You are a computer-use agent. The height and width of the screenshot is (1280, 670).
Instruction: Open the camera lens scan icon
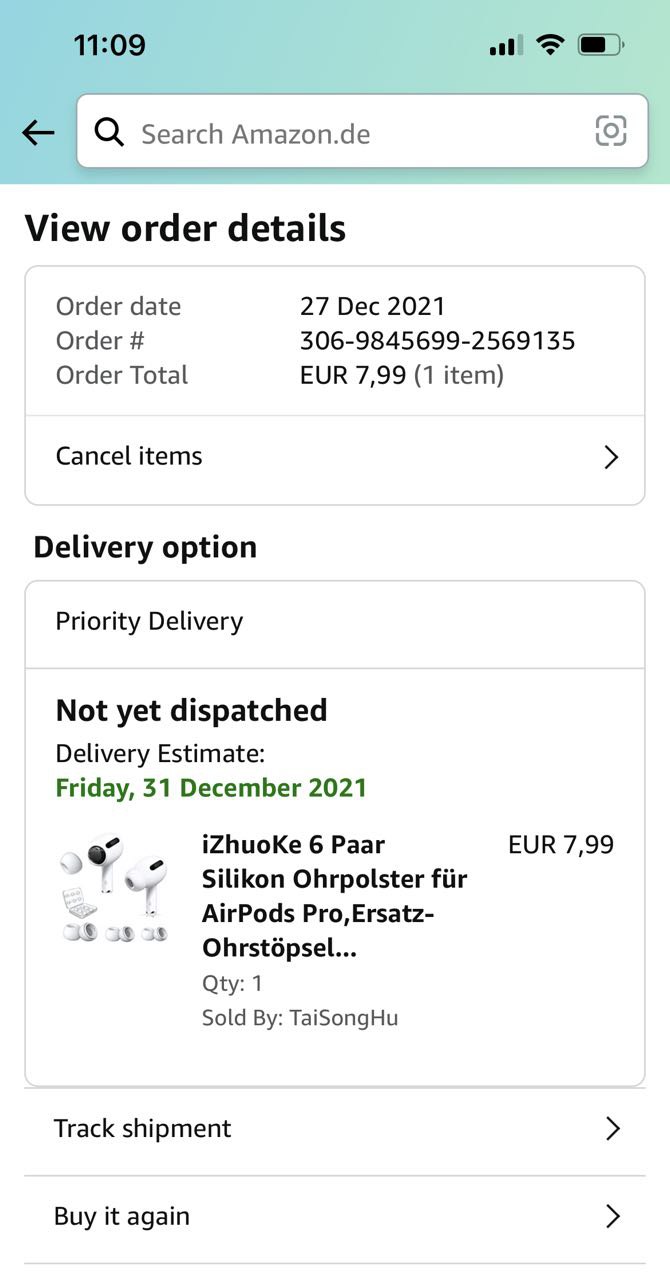pos(610,131)
